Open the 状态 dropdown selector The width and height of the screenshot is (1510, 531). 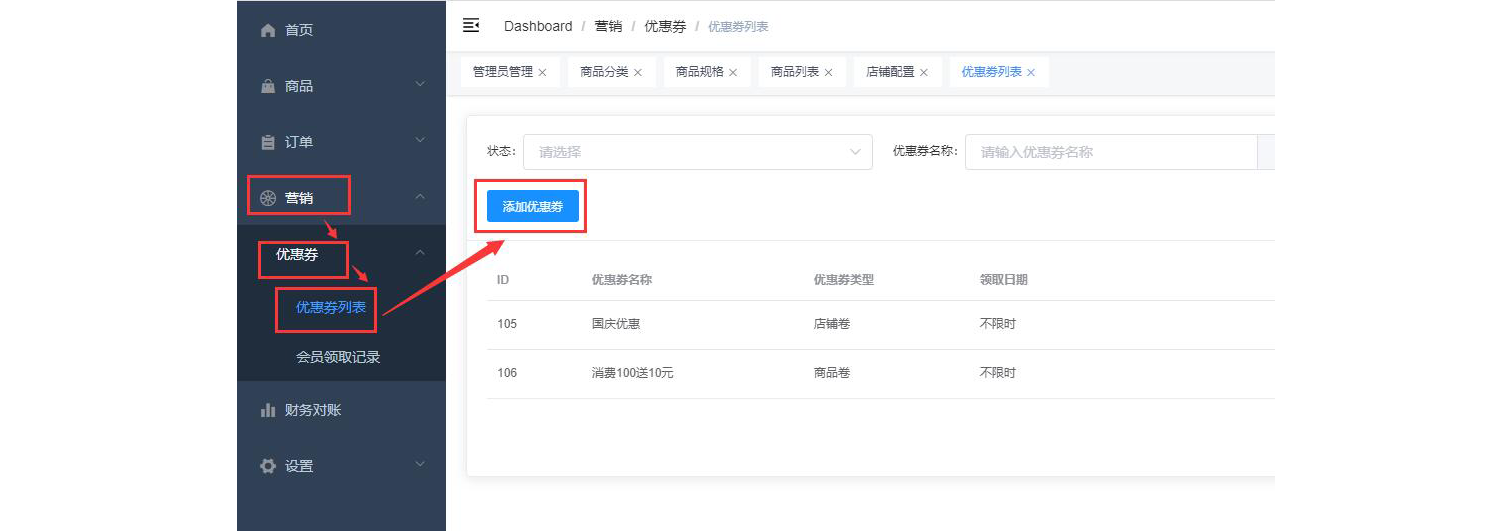click(698, 152)
